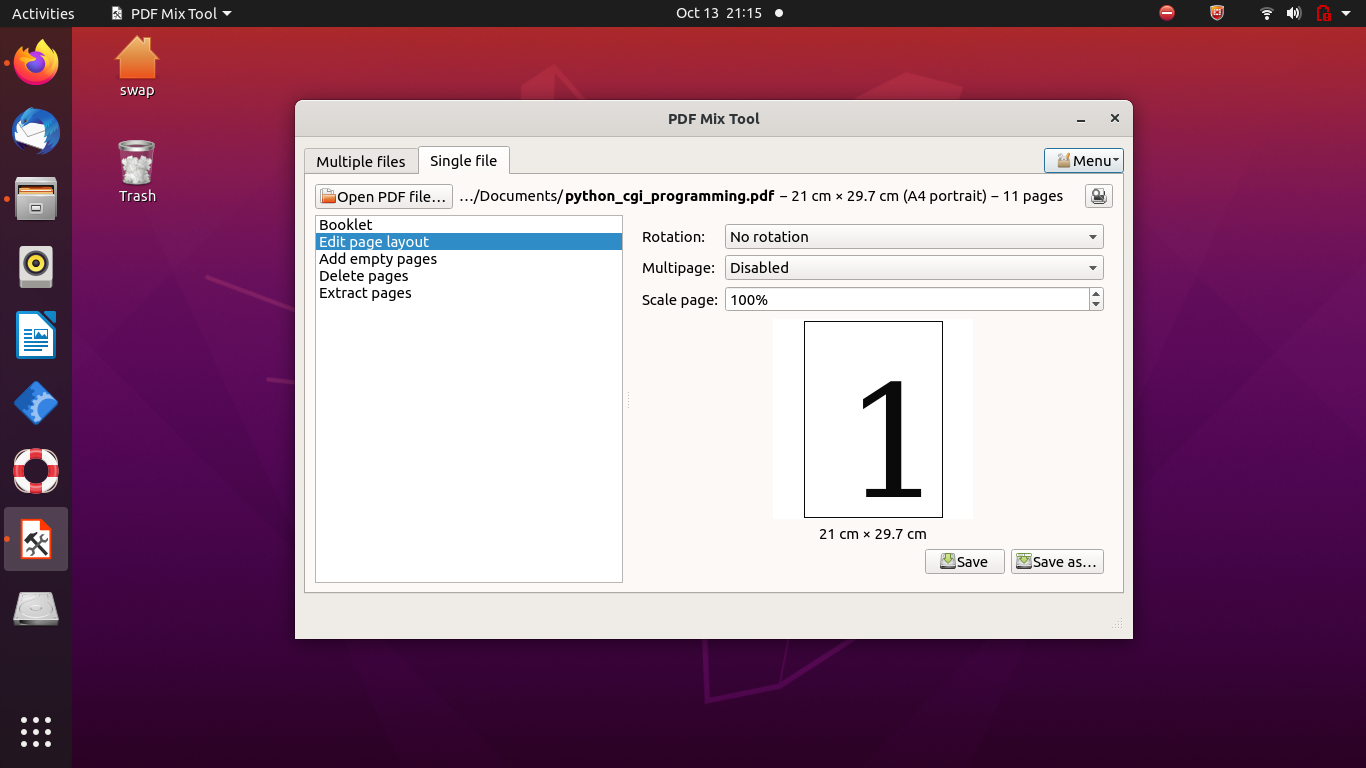Launch LibreOffice Writer from the dock

coord(36,335)
